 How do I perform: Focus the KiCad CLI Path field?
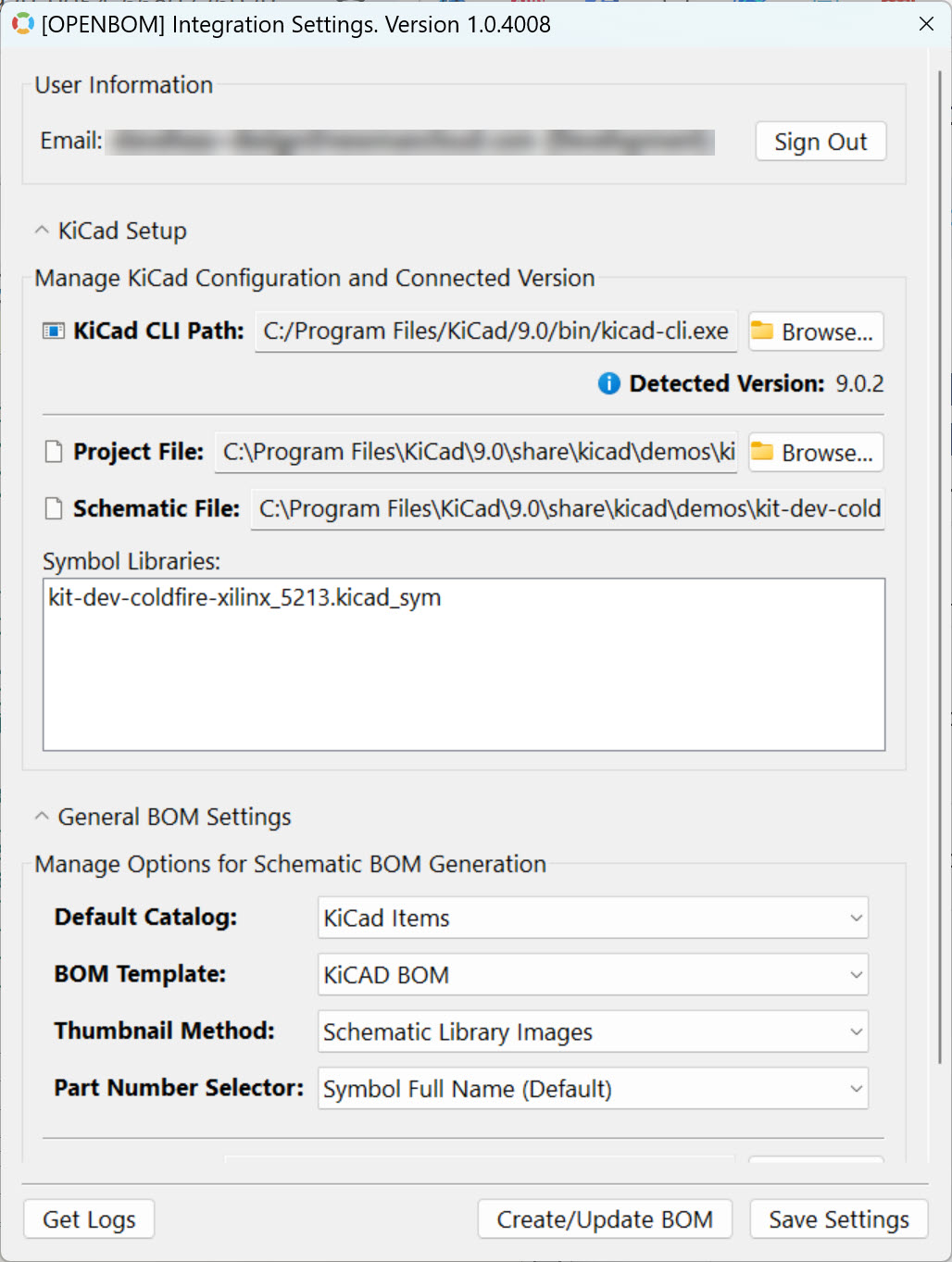click(496, 331)
